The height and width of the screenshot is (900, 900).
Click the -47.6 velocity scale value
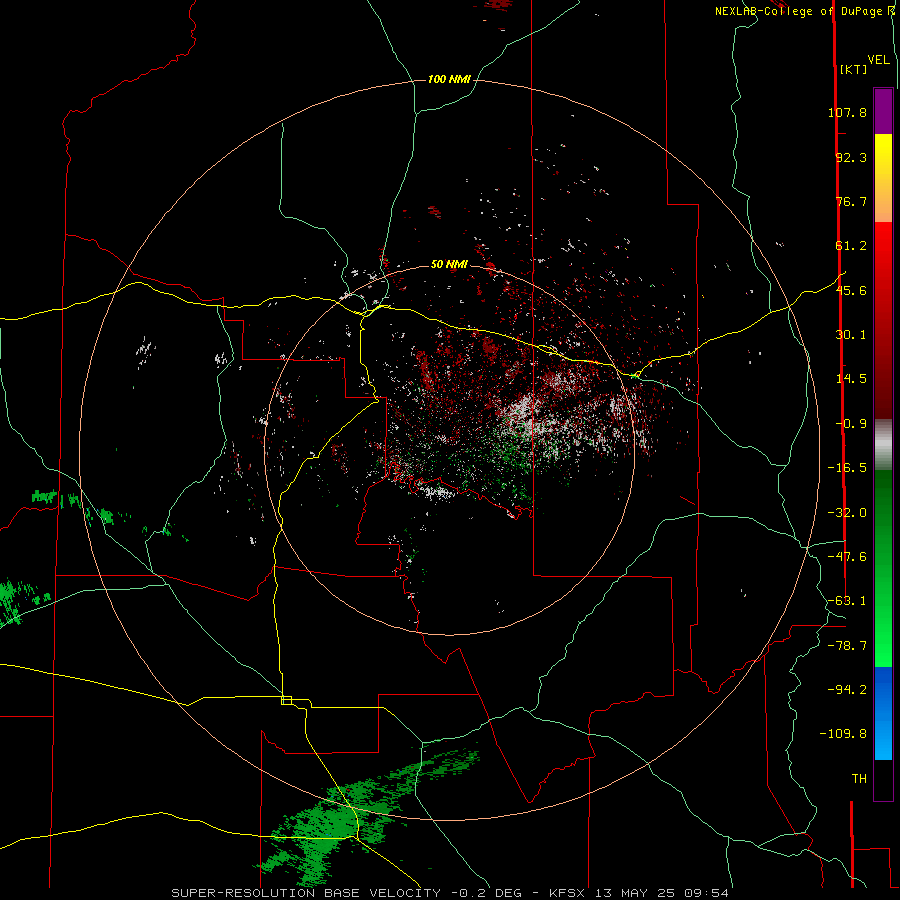[847, 557]
